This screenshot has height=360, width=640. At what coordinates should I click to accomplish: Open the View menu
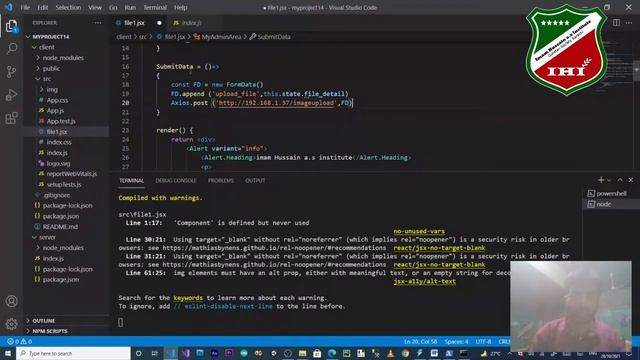95,7
